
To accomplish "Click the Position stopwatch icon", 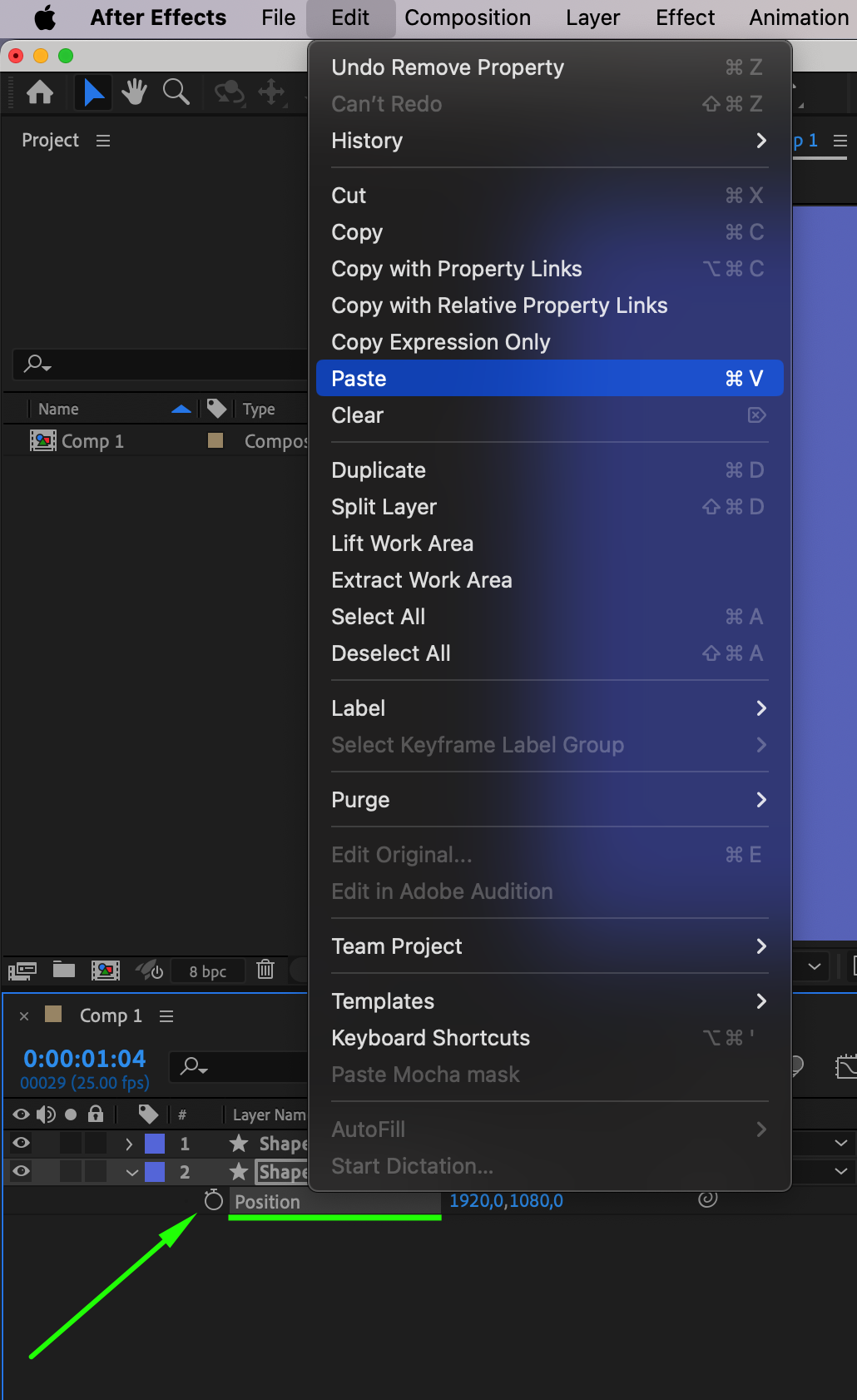I will coord(214,1199).
